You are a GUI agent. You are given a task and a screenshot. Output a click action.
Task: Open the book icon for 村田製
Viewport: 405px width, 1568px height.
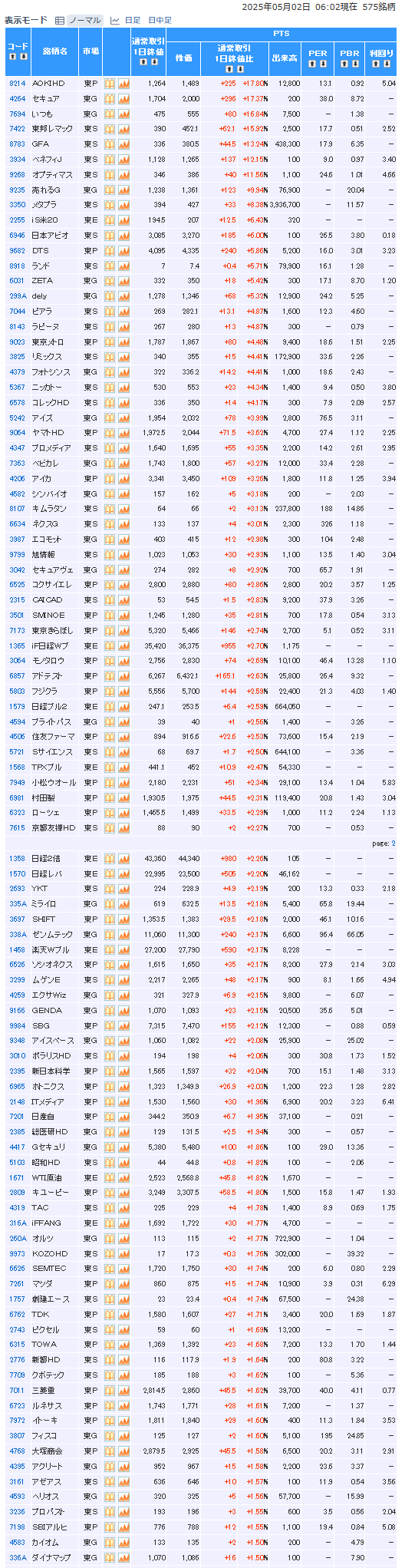(110, 798)
